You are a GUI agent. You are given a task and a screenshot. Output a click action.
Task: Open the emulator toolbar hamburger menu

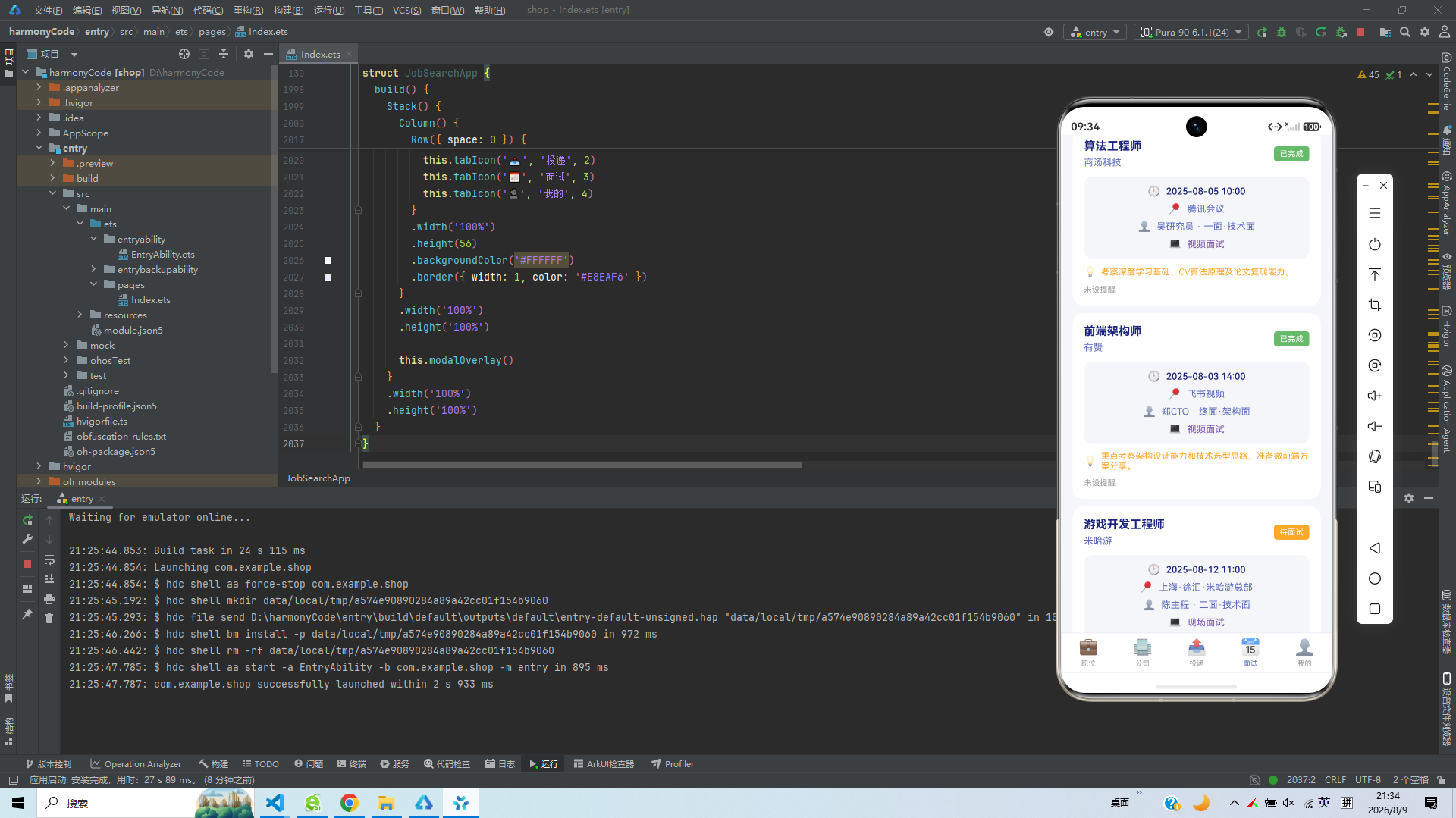pyautogui.click(x=1375, y=214)
